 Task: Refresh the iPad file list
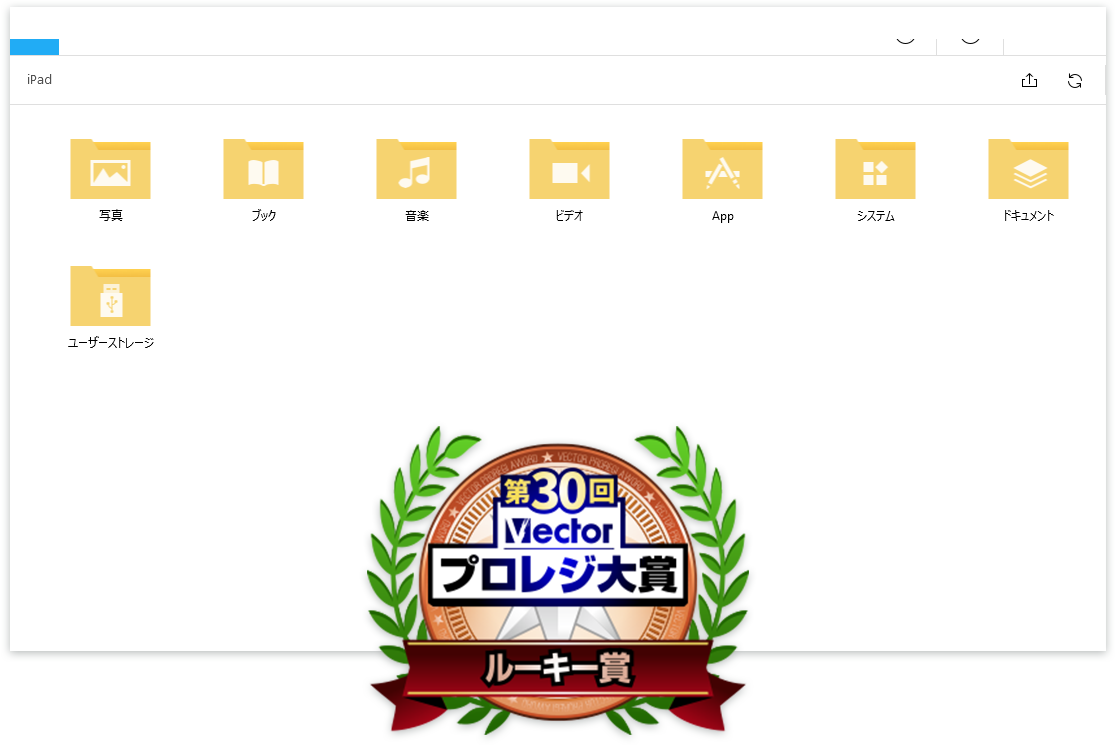point(1075,80)
